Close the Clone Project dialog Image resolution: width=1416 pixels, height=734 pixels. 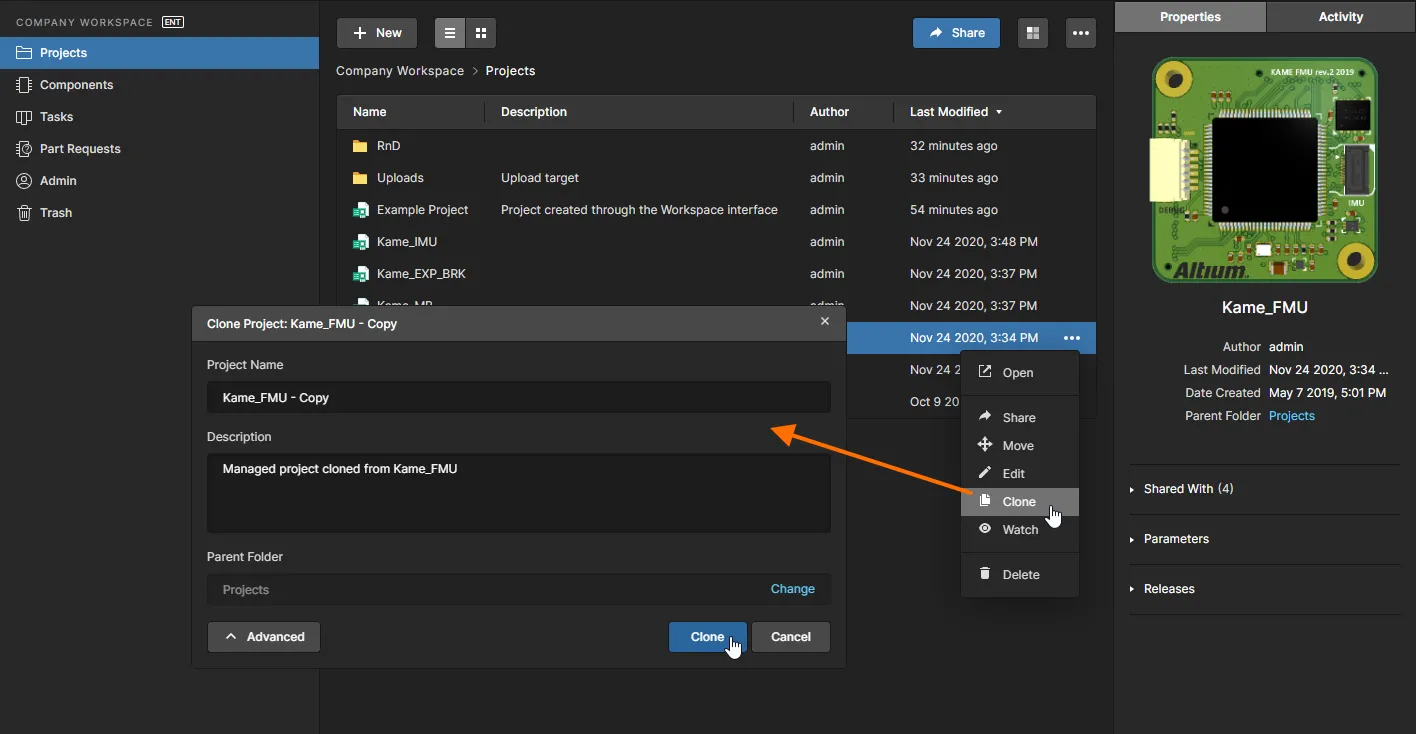(825, 322)
